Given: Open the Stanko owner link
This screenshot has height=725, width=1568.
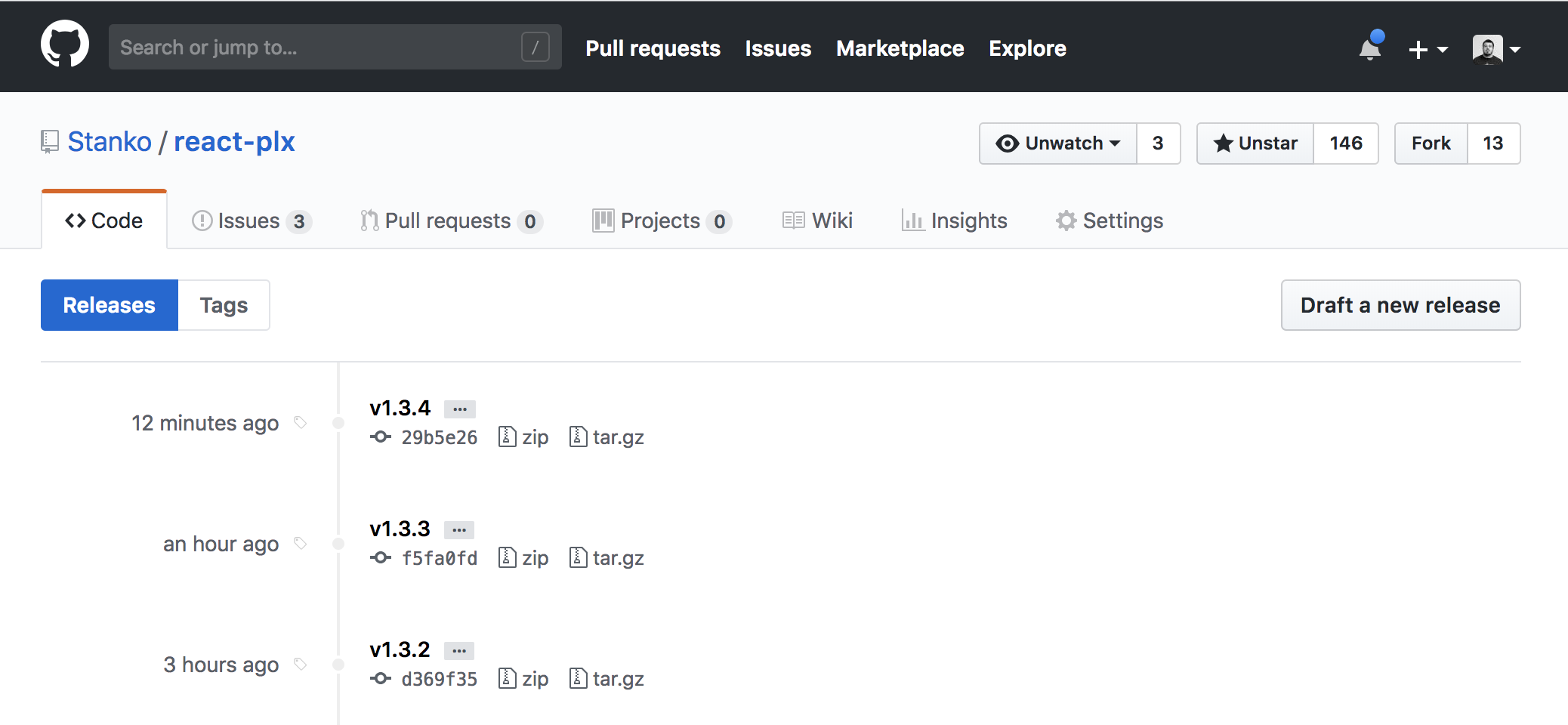Looking at the screenshot, I should click(110, 142).
